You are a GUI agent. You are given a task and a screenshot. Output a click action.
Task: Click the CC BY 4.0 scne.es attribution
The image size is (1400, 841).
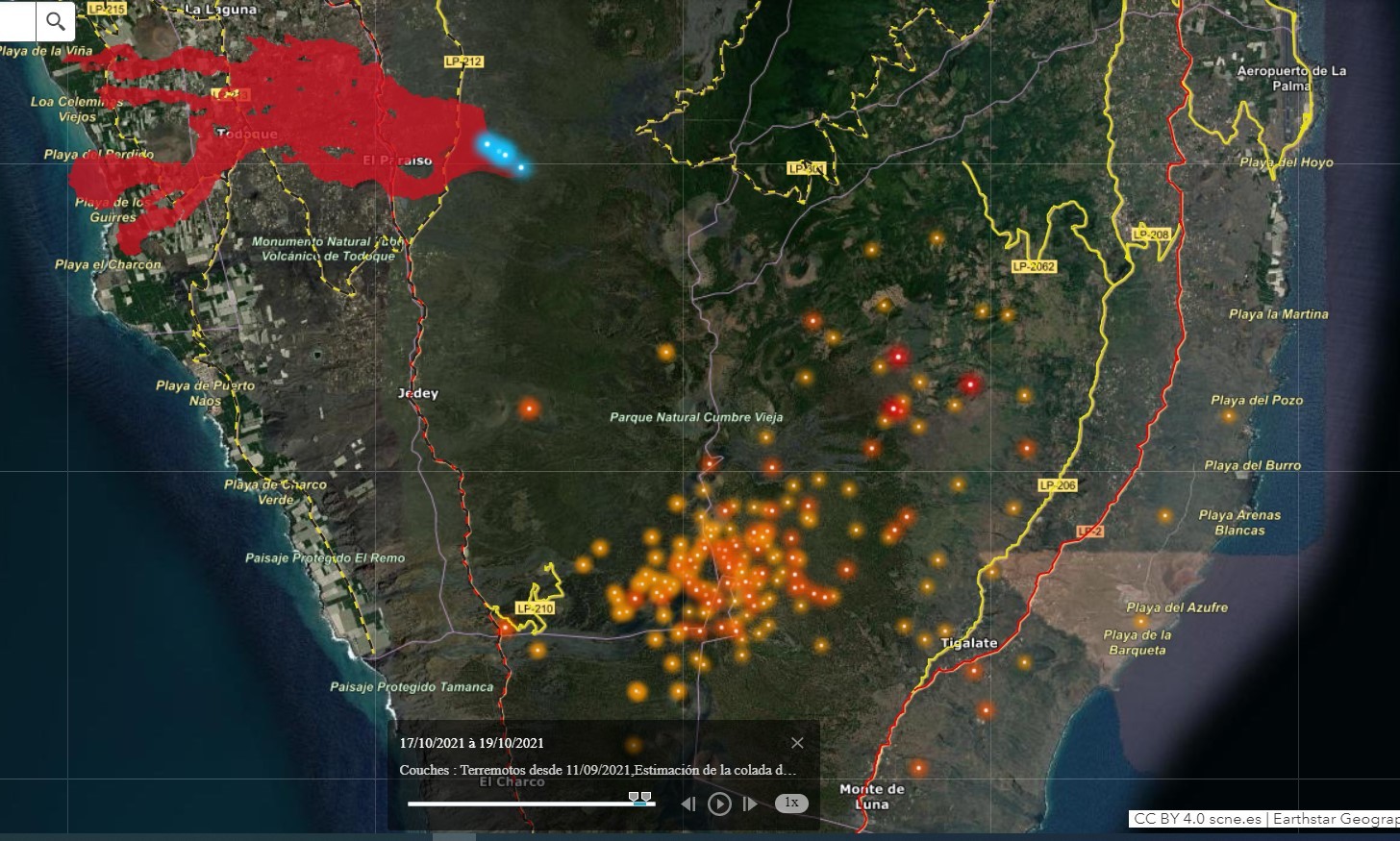click(x=1197, y=819)
